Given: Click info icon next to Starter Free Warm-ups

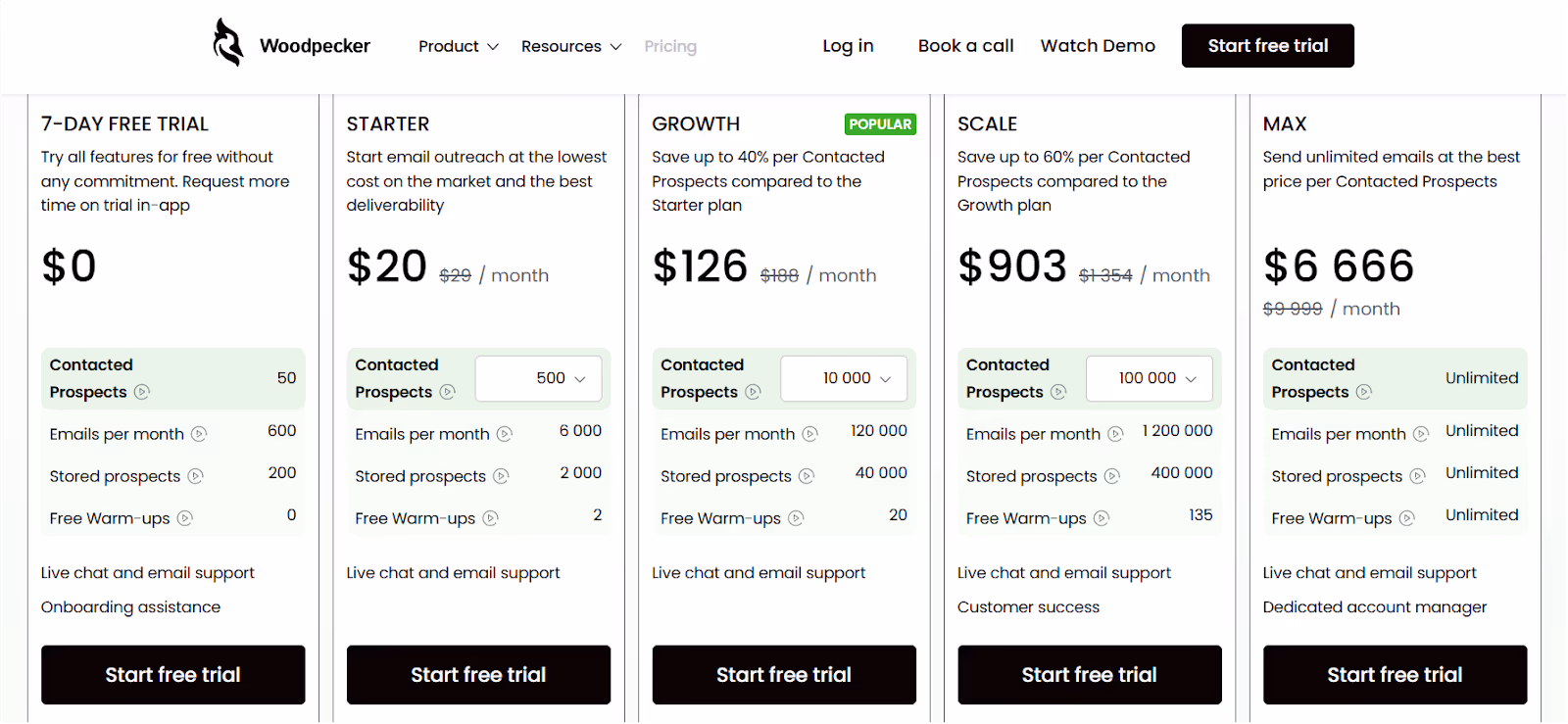Looking at the screenshot, I should [491, 518].
